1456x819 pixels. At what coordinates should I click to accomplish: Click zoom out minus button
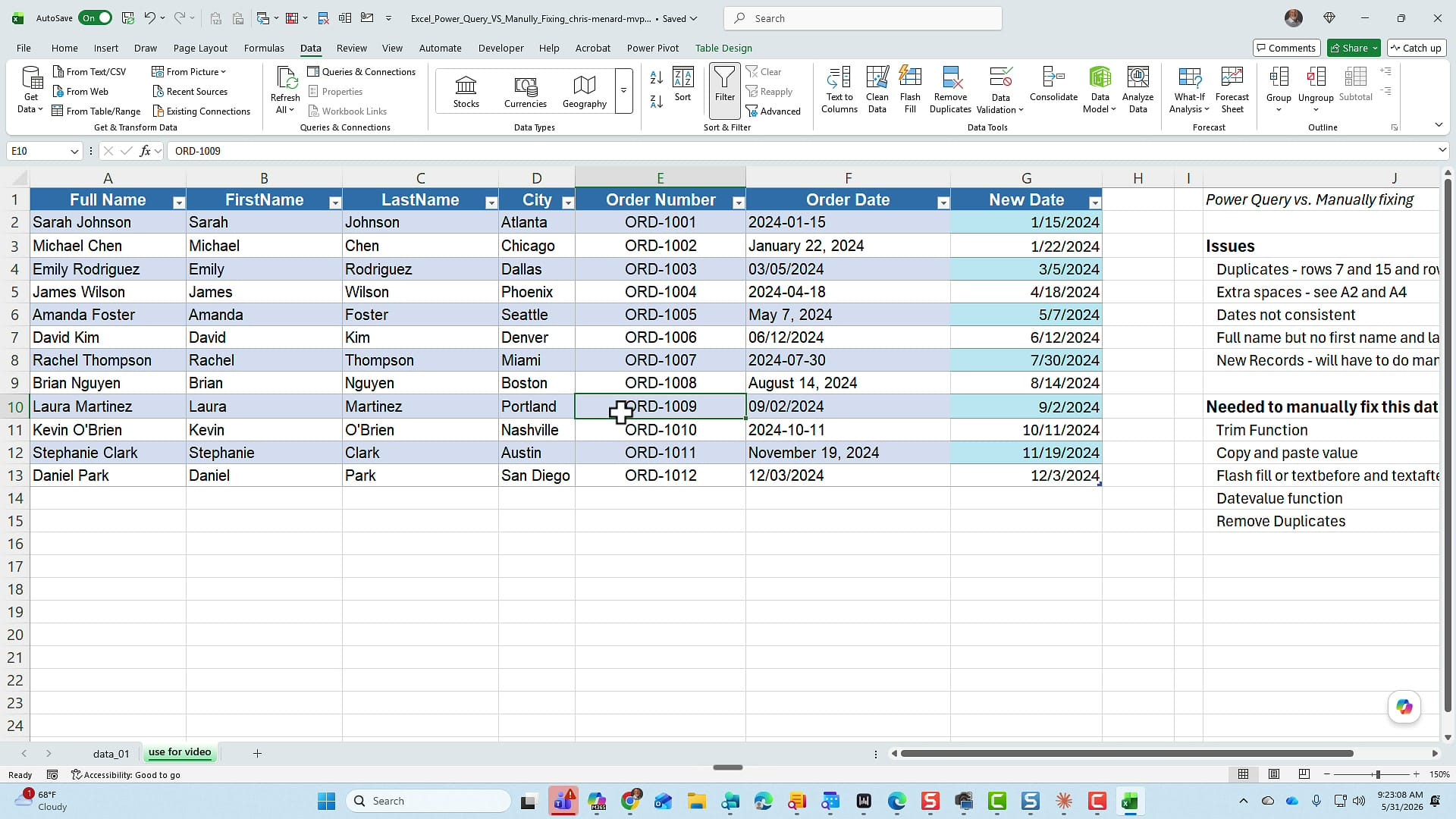point(1326,774)
